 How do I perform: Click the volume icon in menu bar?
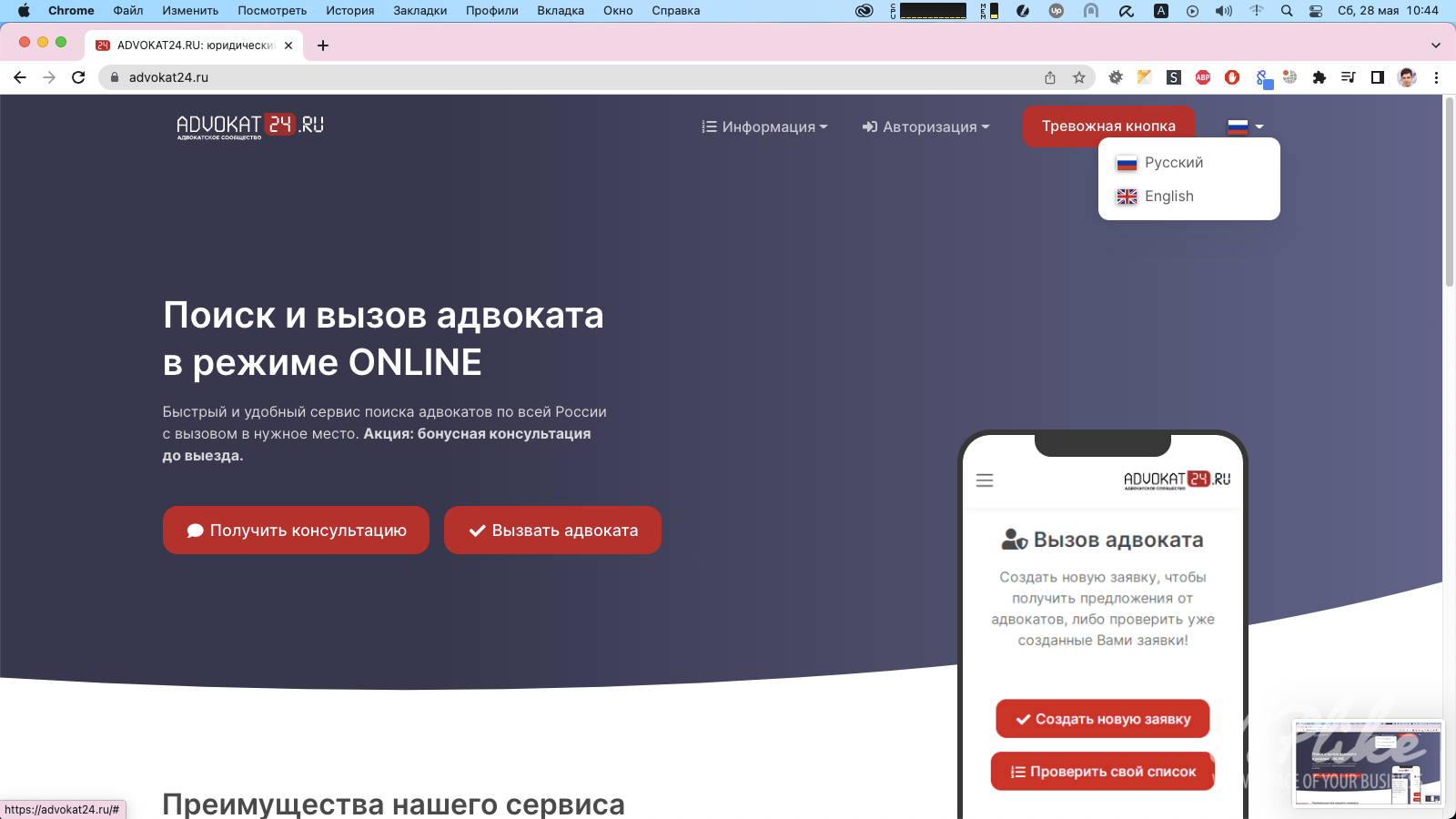point(1224,11)
